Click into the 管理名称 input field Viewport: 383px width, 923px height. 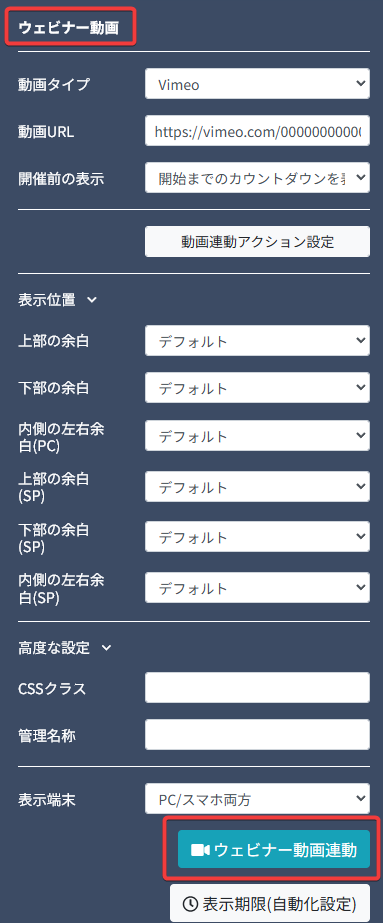coord(257,735)
